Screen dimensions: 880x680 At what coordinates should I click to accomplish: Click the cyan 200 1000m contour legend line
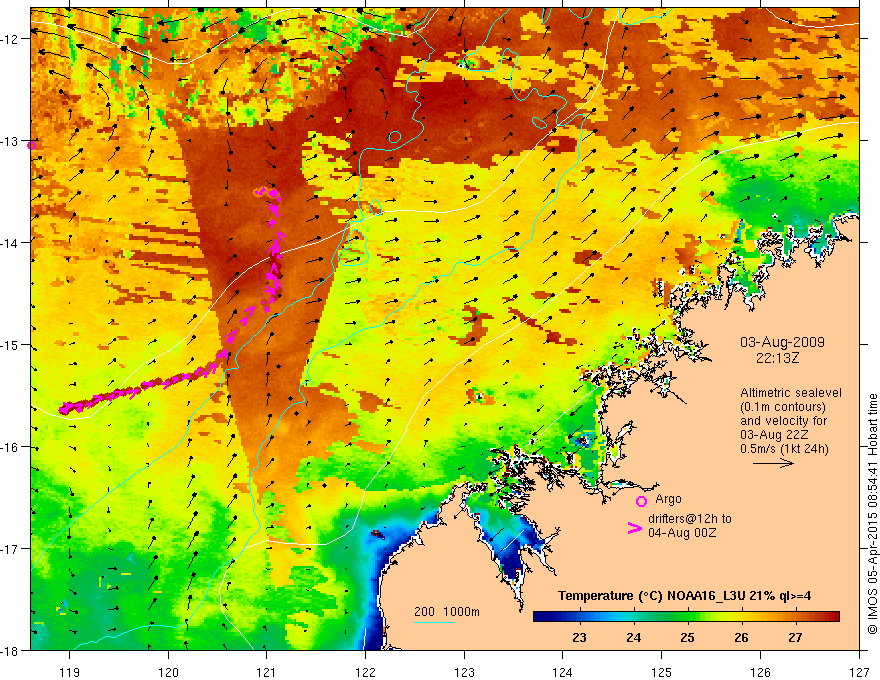(434, 622)
